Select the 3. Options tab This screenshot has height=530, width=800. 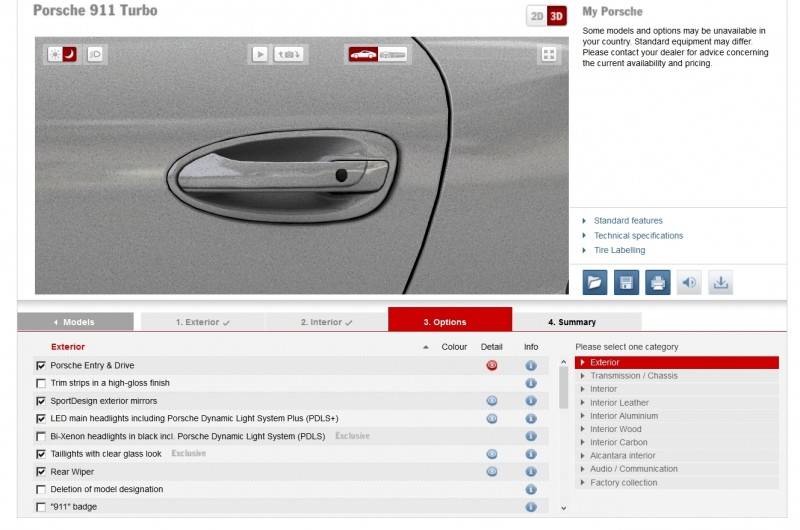coord(450,319)
